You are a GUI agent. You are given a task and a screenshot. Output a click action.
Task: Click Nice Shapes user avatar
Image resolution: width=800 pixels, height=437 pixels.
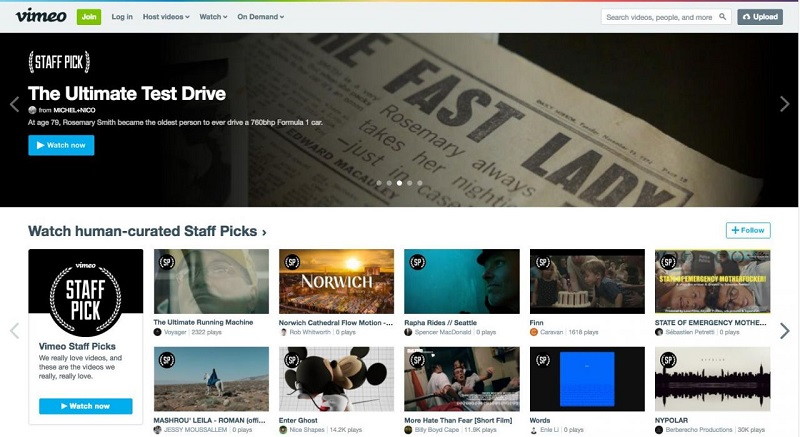click(x=283, y=430)
